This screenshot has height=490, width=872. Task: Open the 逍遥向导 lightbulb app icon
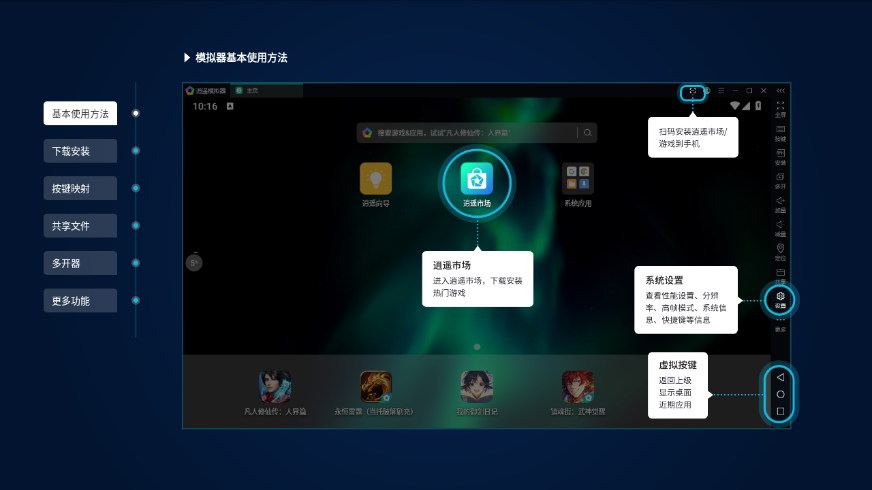376,179
